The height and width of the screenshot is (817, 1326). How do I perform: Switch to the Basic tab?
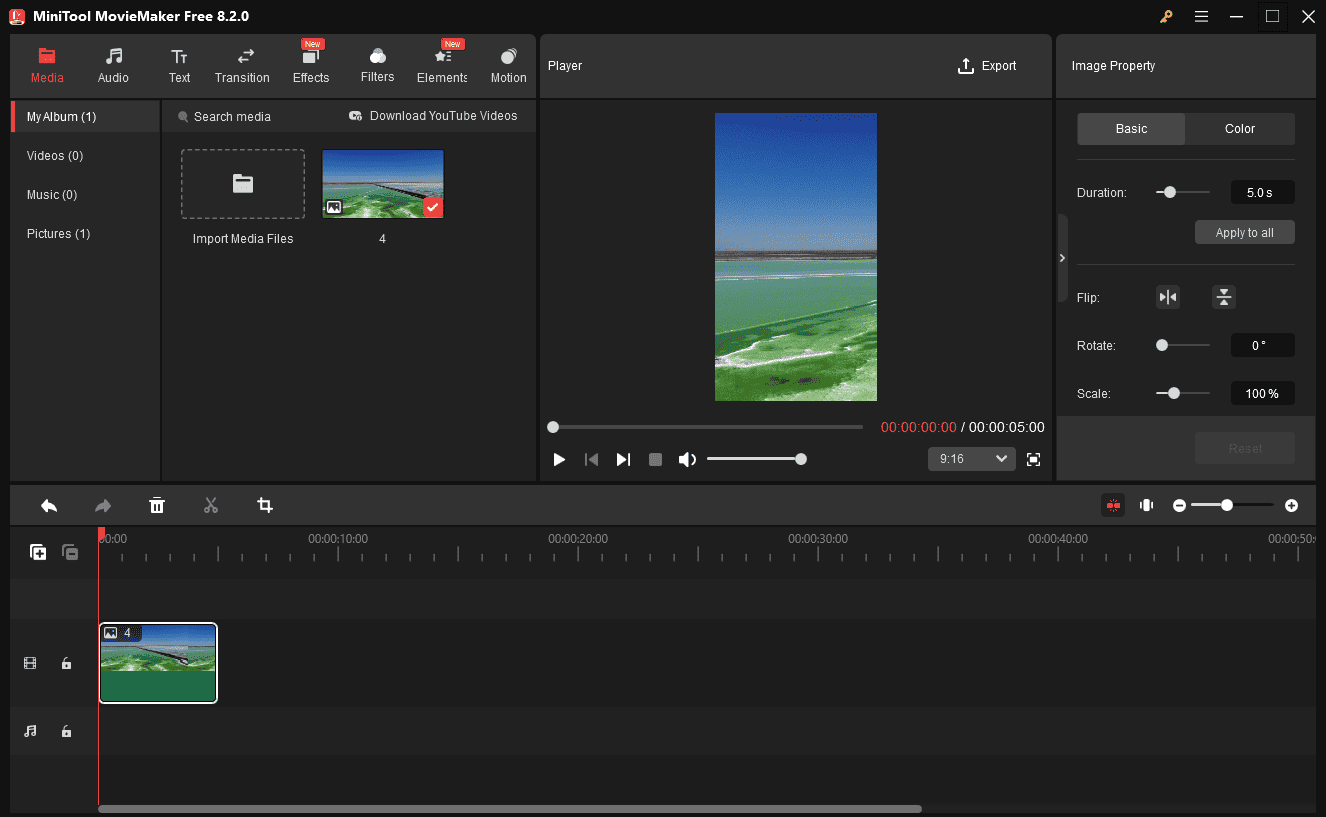pyautogui.click(x=1131, y=129)
